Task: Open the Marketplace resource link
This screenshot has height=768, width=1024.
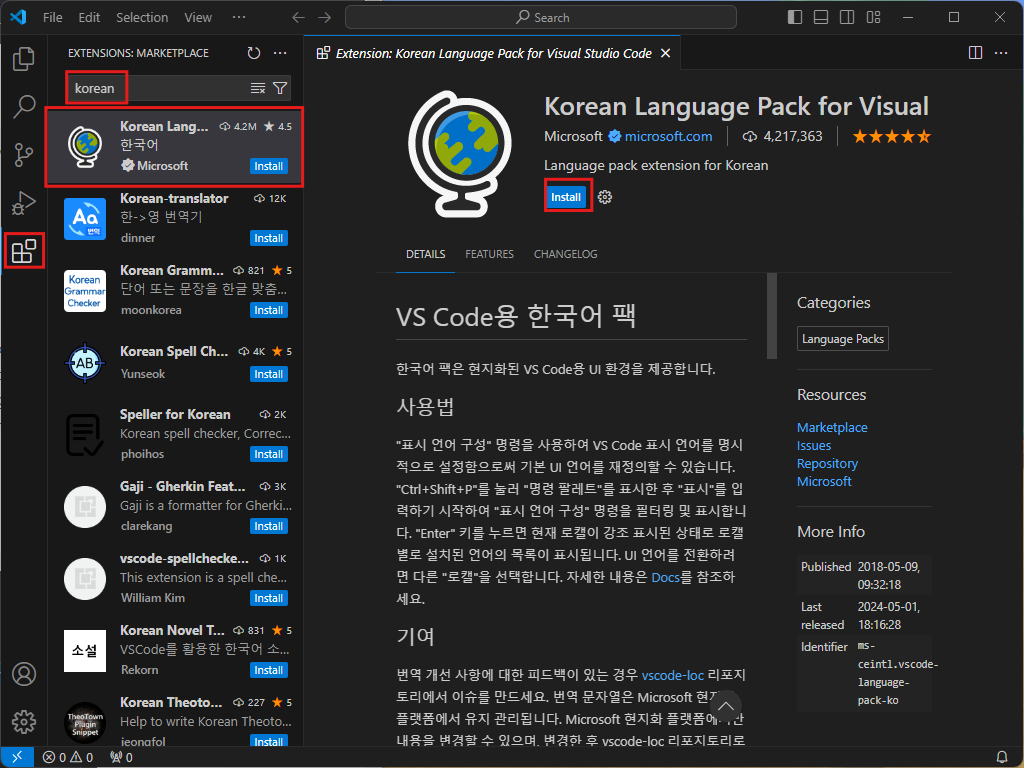Action: (832, 427)
